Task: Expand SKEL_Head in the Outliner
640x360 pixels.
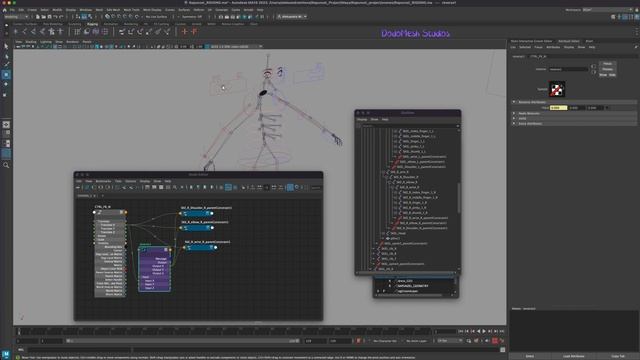Action: [x=383, y=233]
